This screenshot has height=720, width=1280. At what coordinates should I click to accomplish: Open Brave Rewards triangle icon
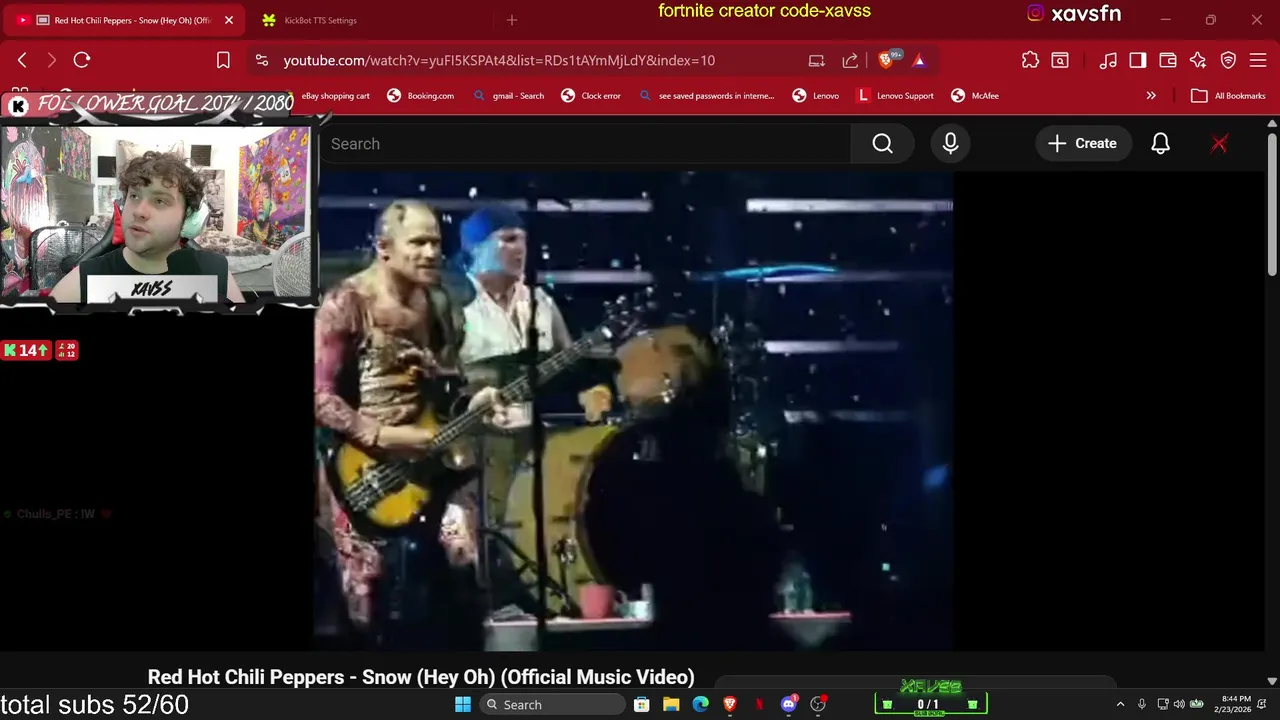pyautogui.click(x=919, y=60)
